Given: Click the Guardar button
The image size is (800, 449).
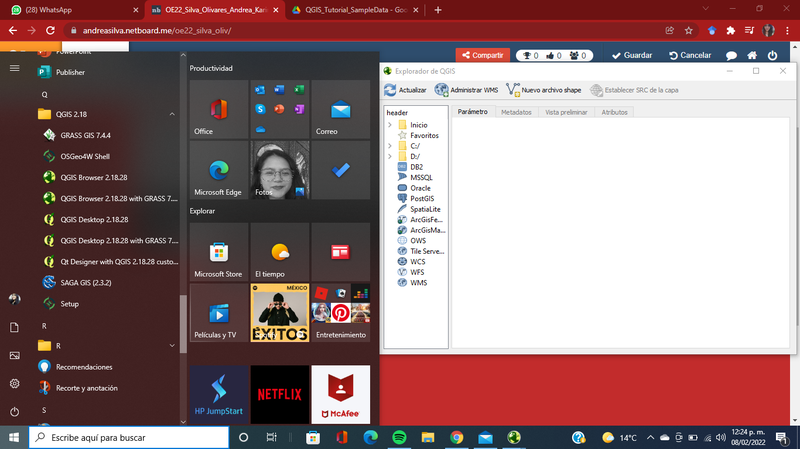Looking at the screenshot, I should click(632, 55).
